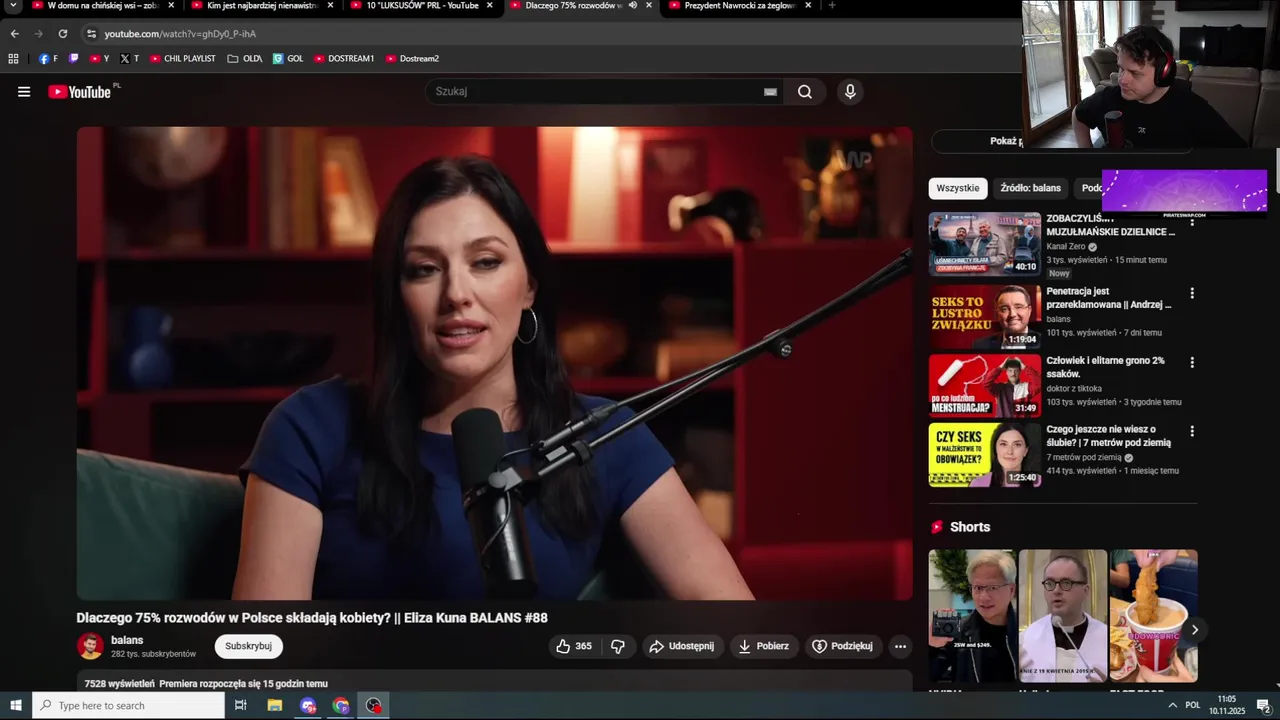Select the 'Źródło: balans' filter chip
1280x720 pixels.
click(1030, 188)
